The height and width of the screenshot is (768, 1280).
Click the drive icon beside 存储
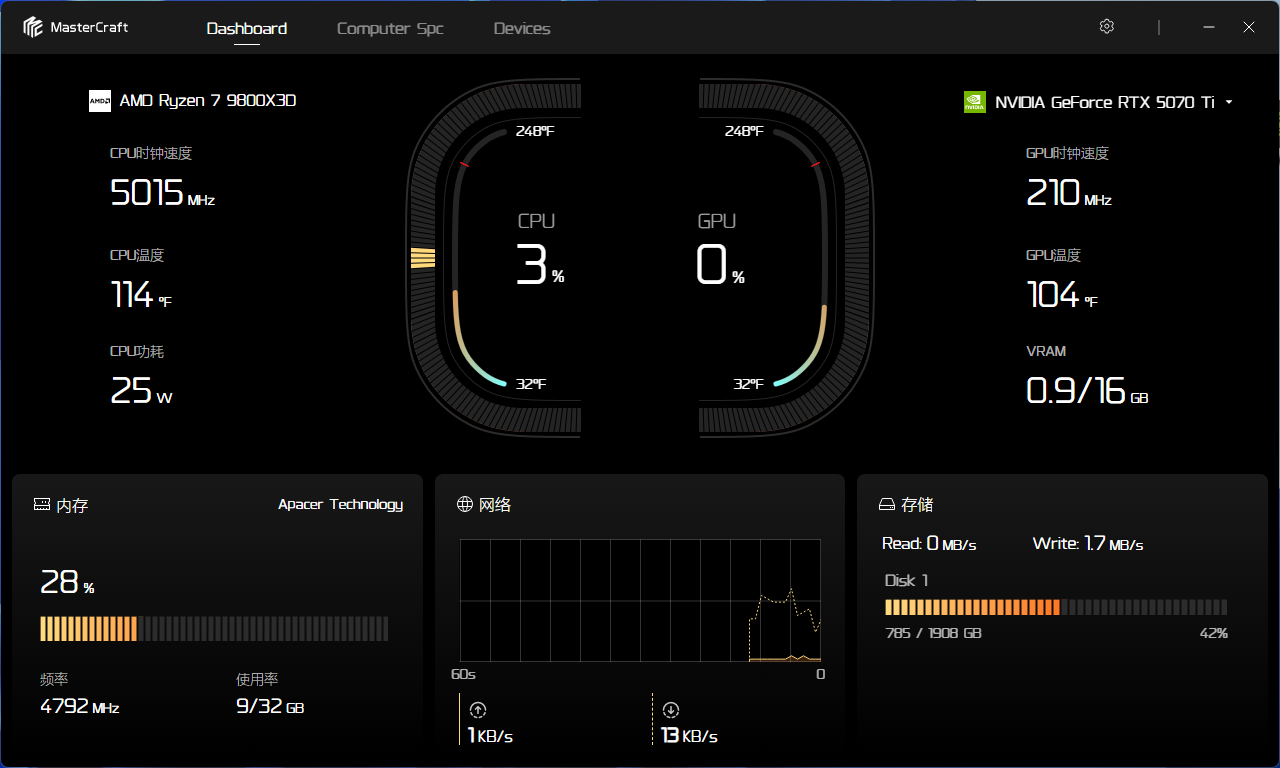(x=886, y=505)
